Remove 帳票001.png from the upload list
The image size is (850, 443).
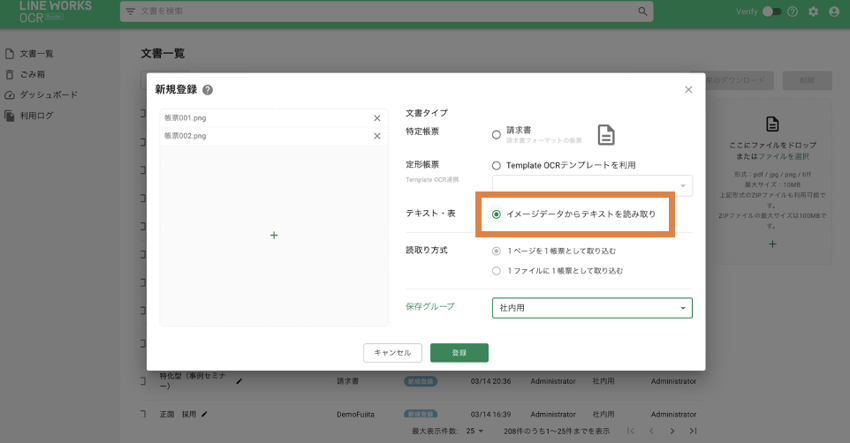377,118
